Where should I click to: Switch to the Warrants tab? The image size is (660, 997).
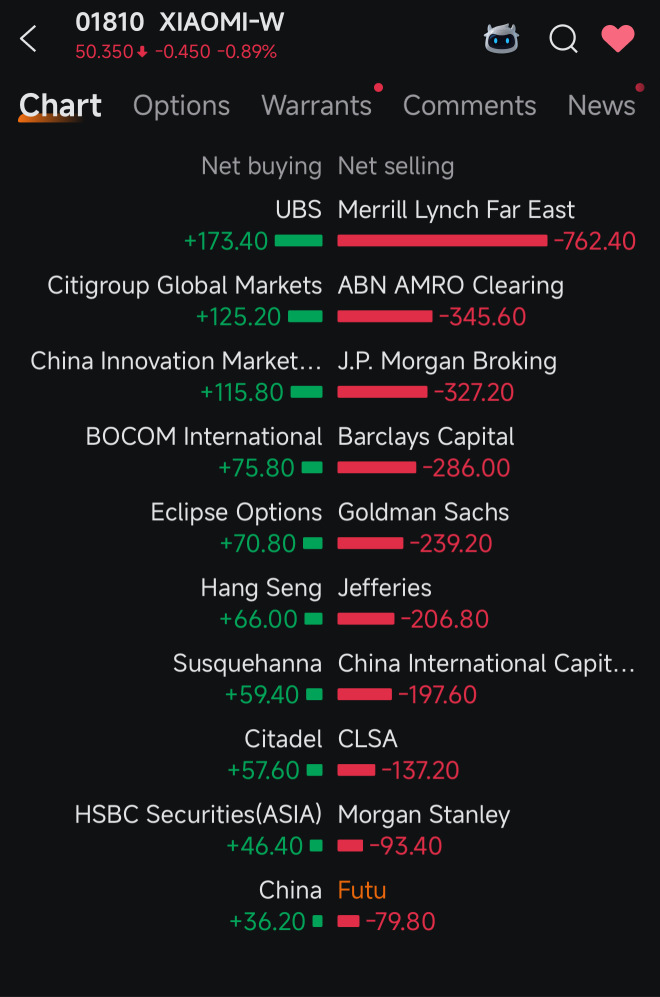click(317, 106)
